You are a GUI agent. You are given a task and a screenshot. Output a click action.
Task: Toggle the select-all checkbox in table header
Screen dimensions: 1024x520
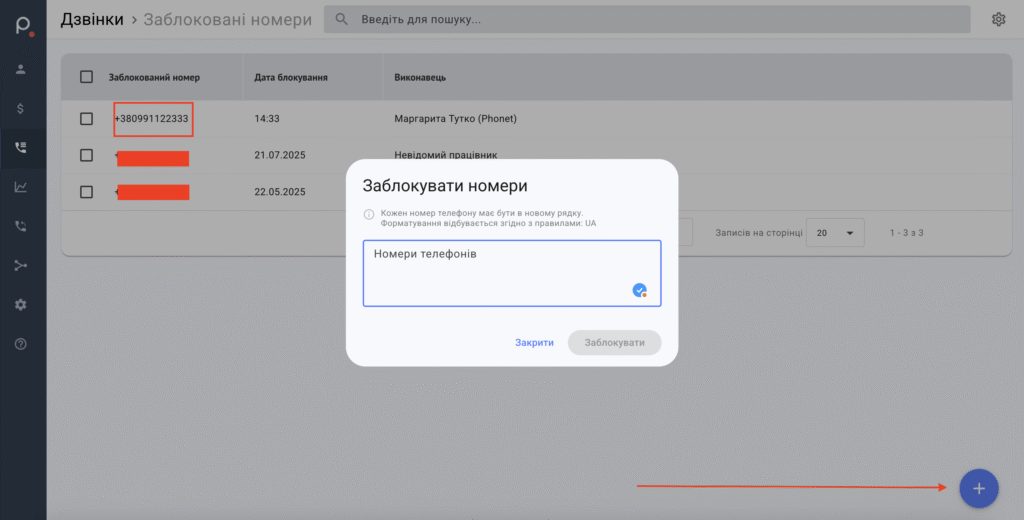pos(86,77)
